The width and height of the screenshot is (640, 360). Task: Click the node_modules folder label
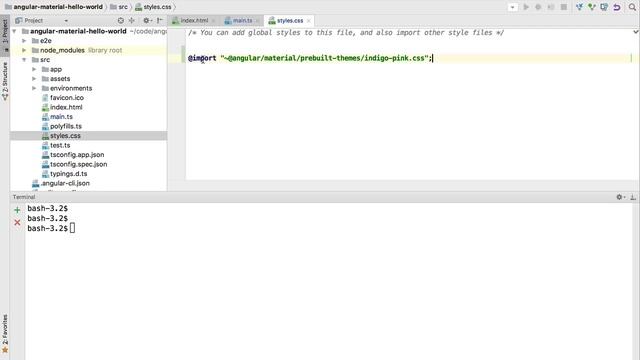[x=62, y=50]
